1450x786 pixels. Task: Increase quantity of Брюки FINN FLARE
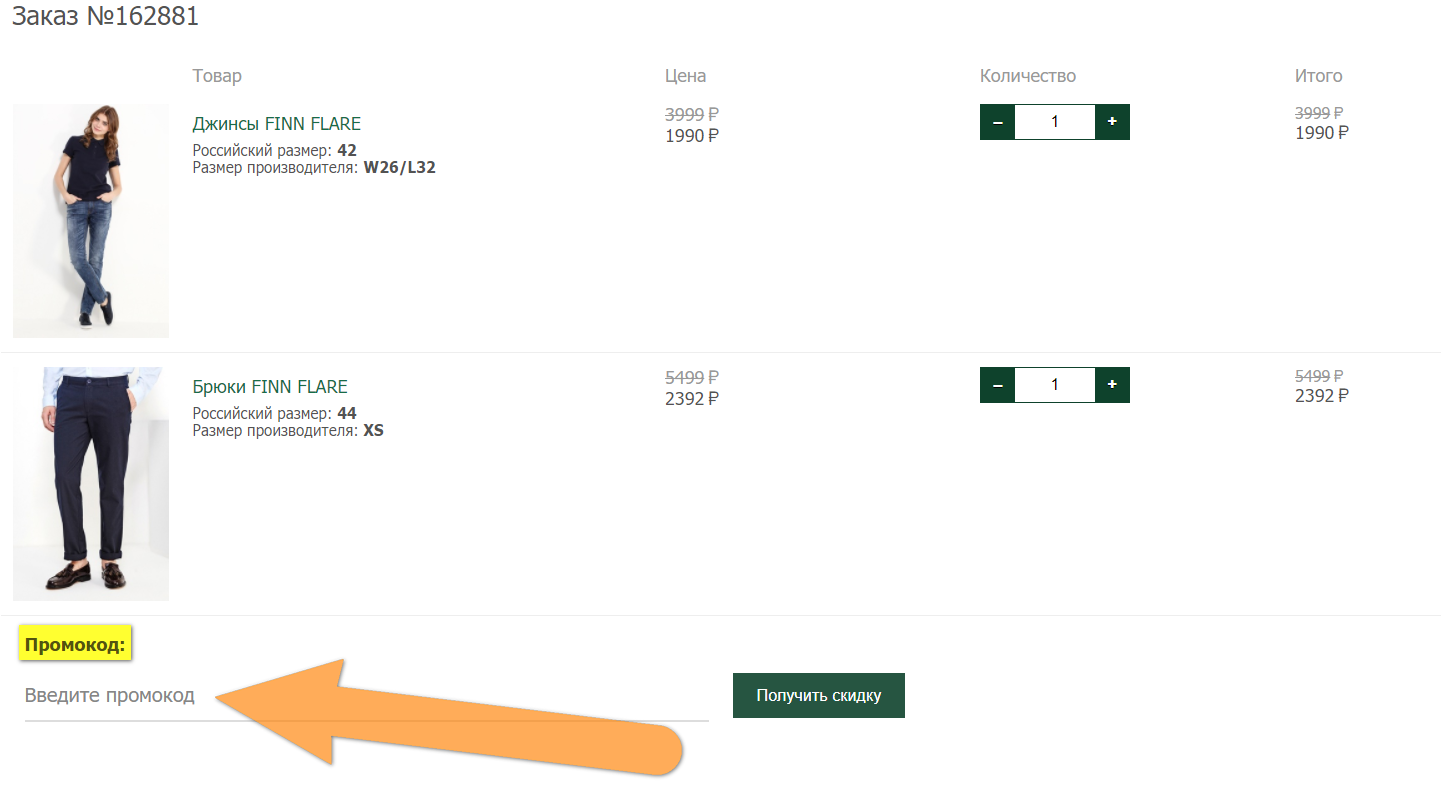click(1112, 385)
